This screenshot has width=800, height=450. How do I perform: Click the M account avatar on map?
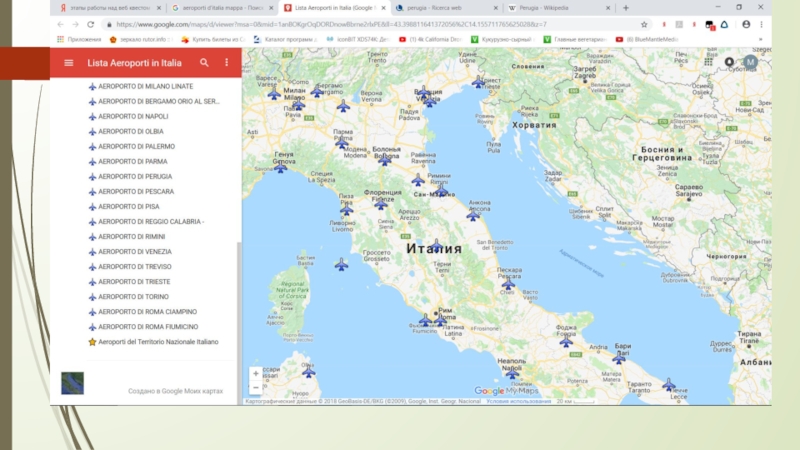tap(751, 61)
